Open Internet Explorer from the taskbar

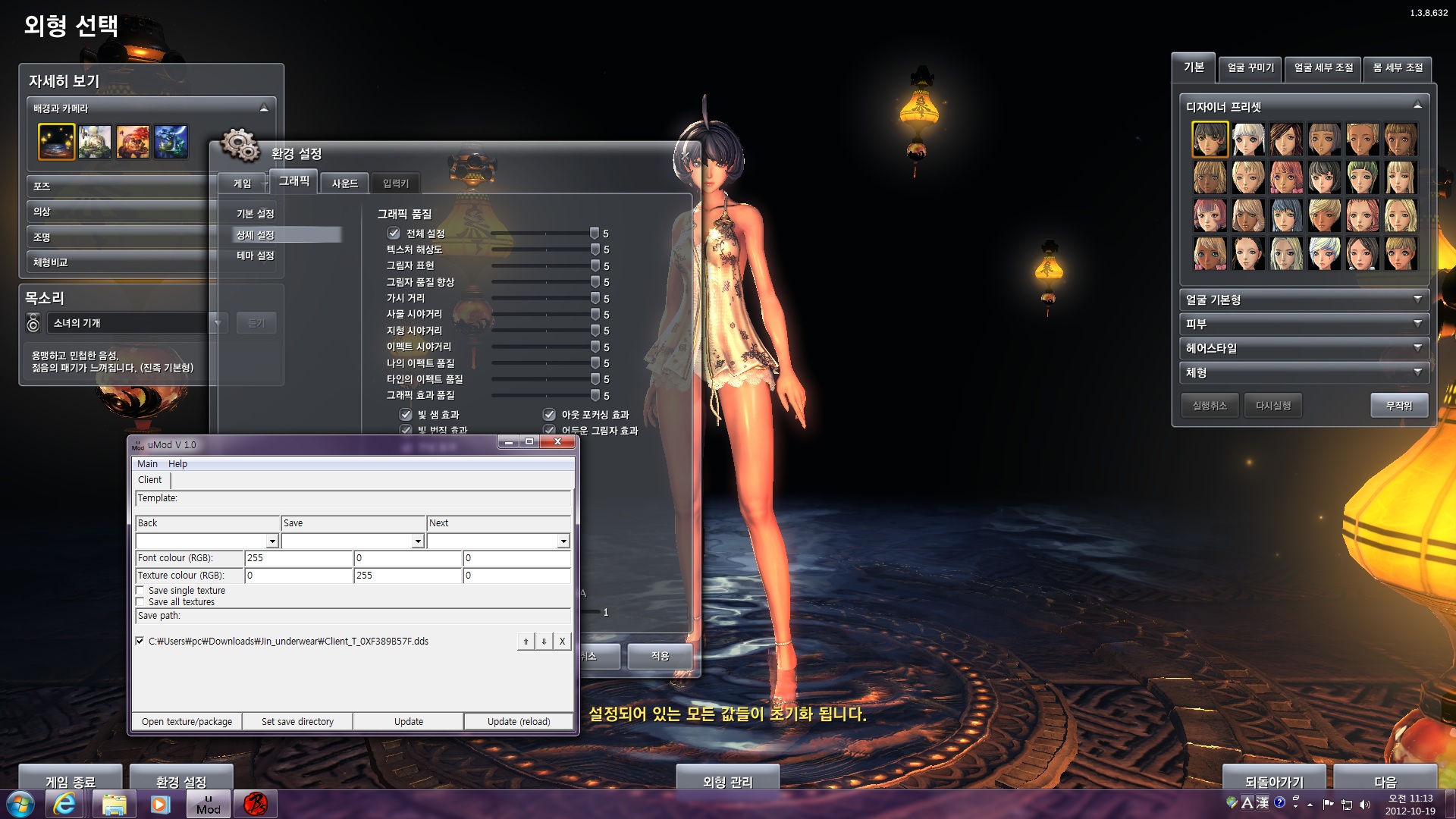(65, 804)
